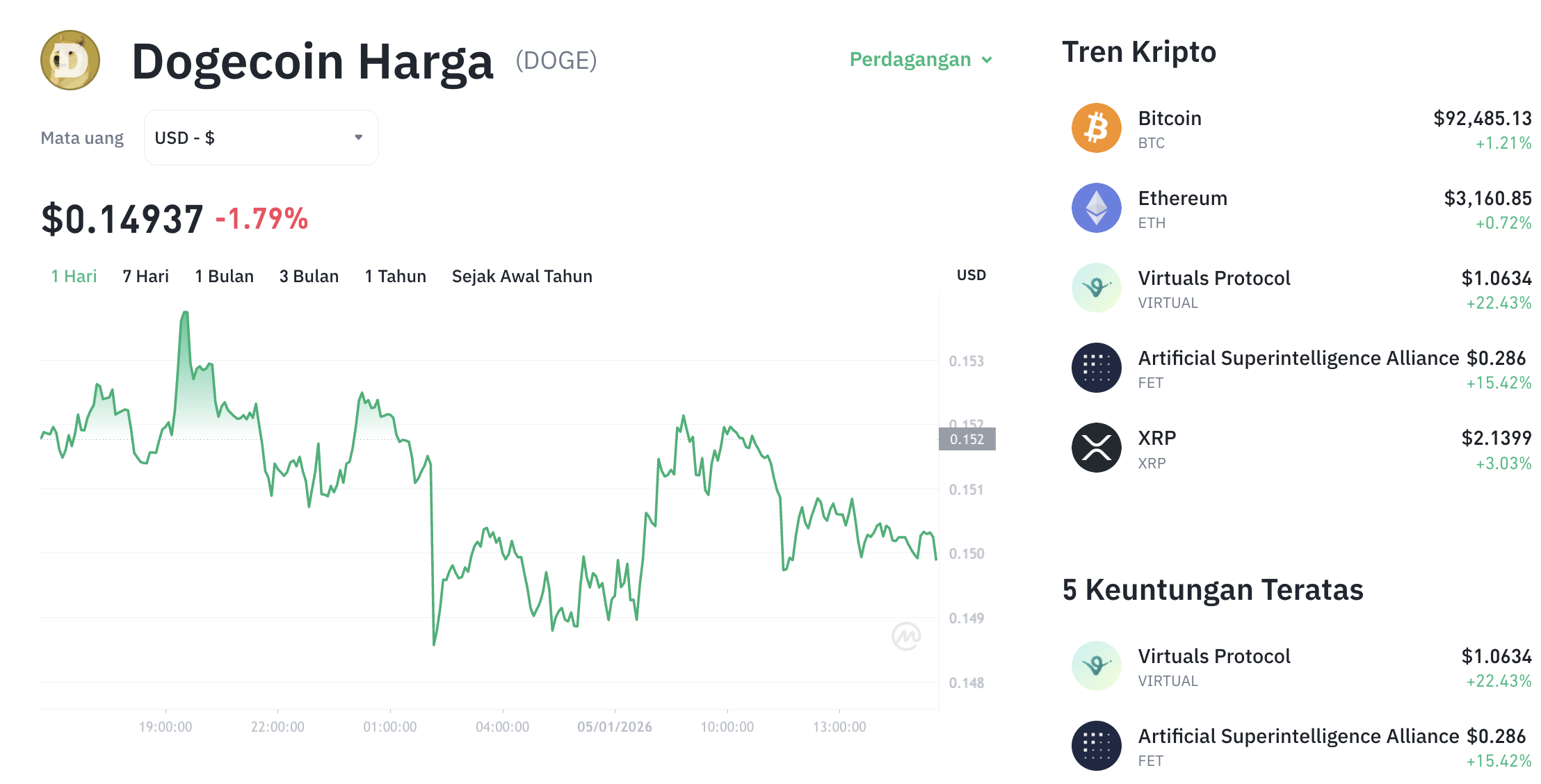The width and height of the screenshot is (1541, 784).
Task: Click the FET icon in Tren Kripto
Action: tap(1096, 368)
